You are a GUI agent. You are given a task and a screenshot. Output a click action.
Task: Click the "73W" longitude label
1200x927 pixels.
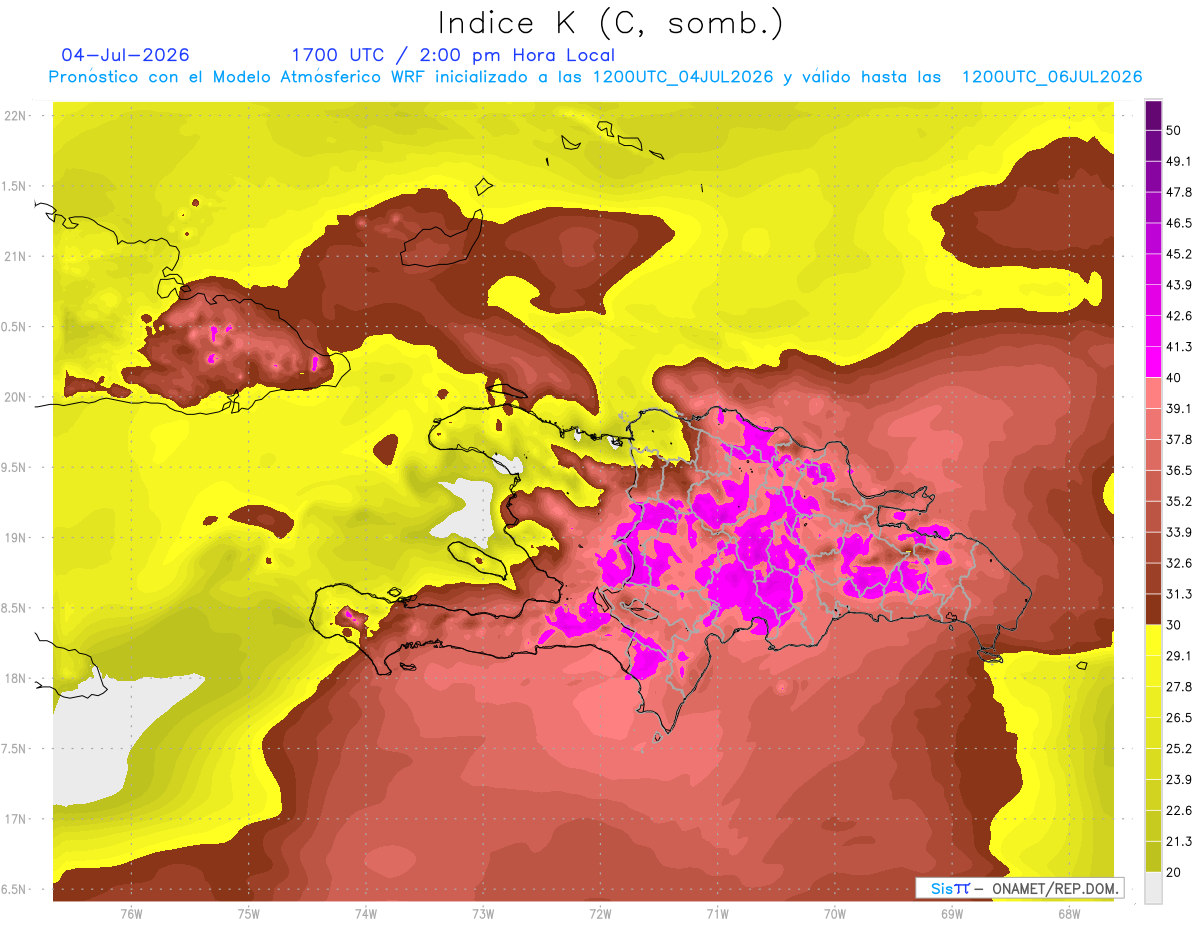tap(483, 913)
